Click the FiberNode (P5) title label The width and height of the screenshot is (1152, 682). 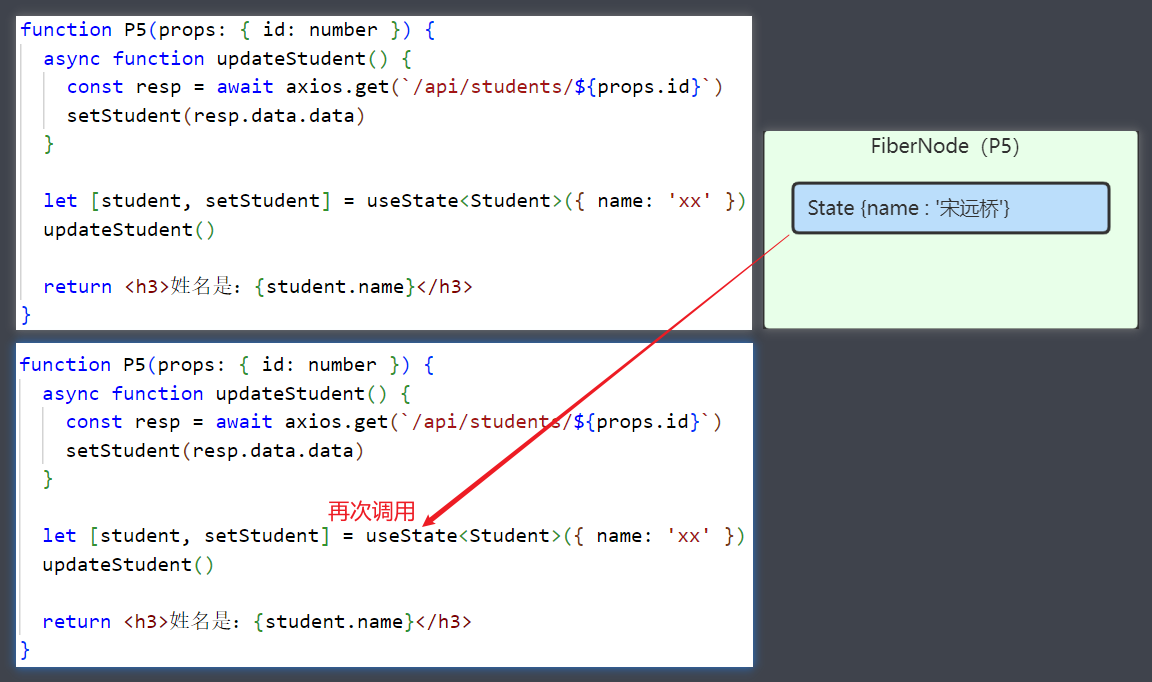point(945,147)
